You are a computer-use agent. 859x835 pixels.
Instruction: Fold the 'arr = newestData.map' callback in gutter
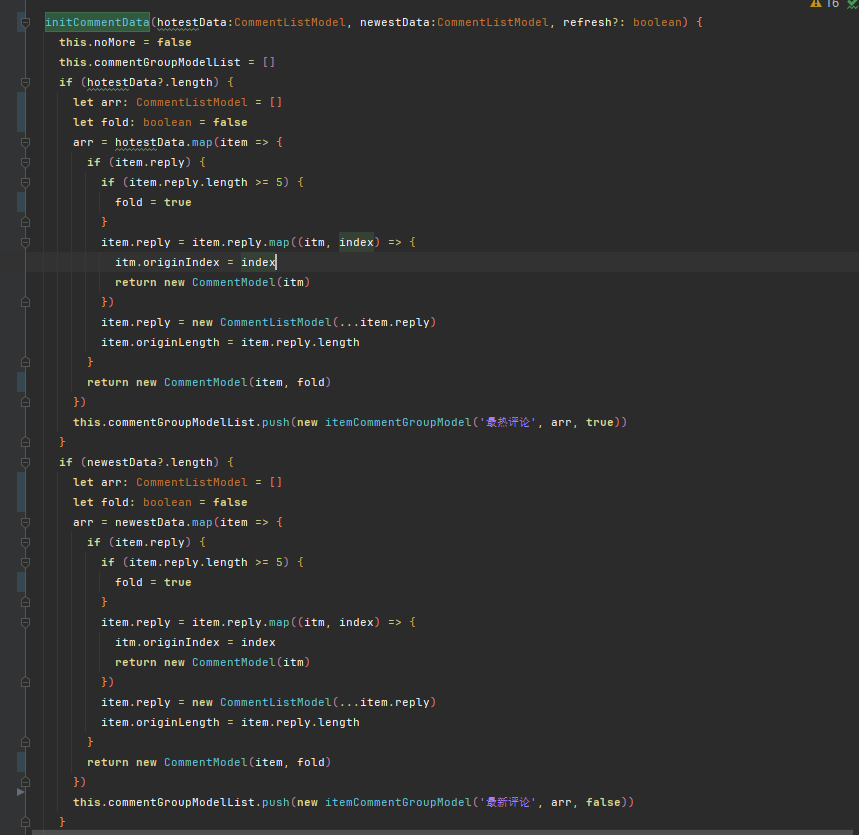click(25, 522)
